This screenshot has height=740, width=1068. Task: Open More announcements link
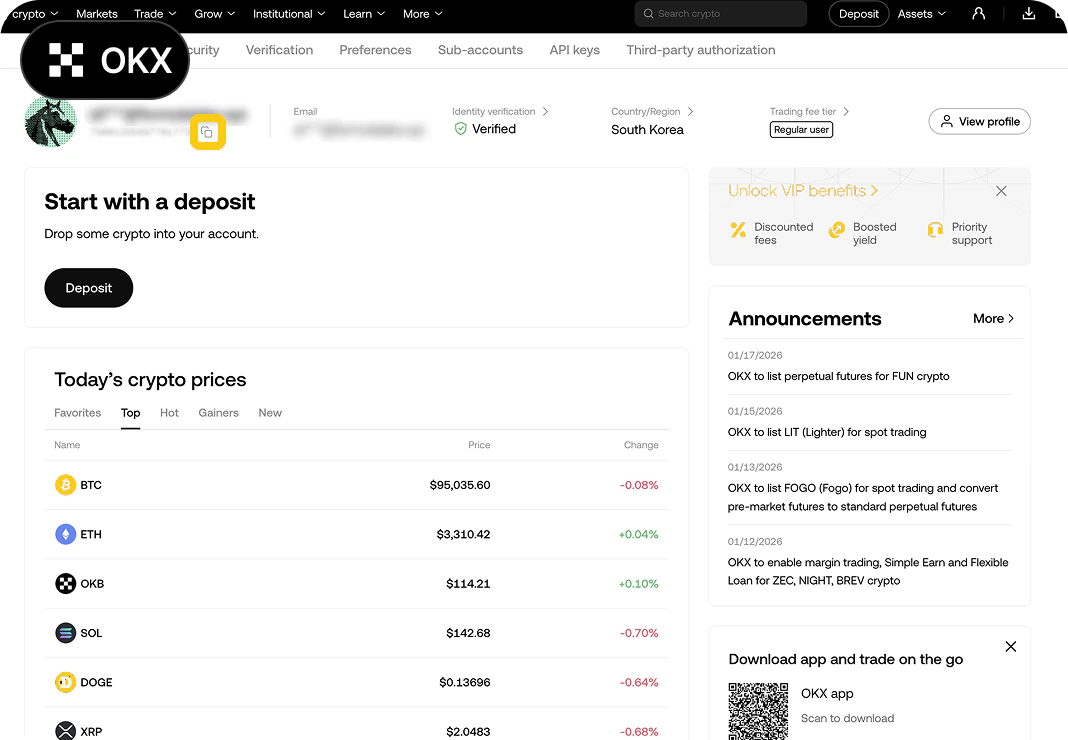point(993,318)
